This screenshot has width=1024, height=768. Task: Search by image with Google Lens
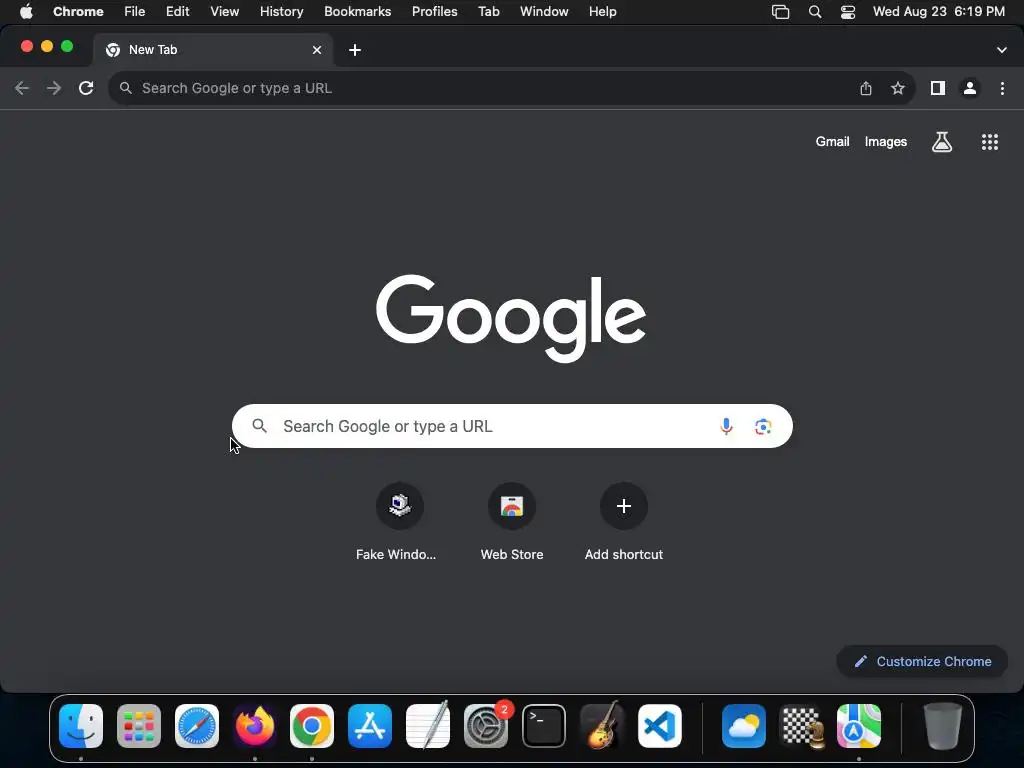[763, 426]
